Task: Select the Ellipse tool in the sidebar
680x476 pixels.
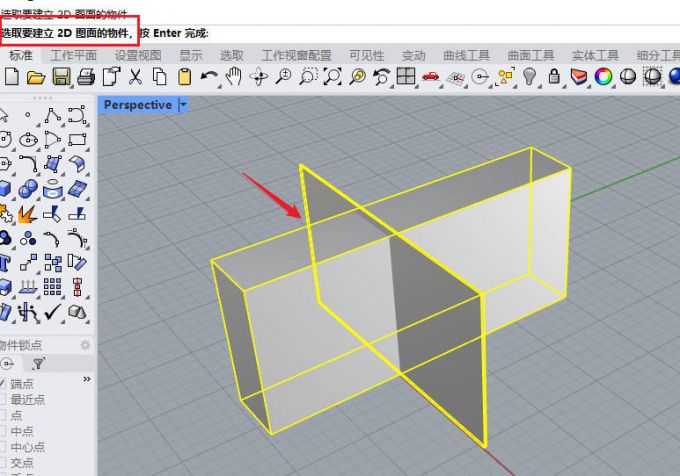Action: 28,140
